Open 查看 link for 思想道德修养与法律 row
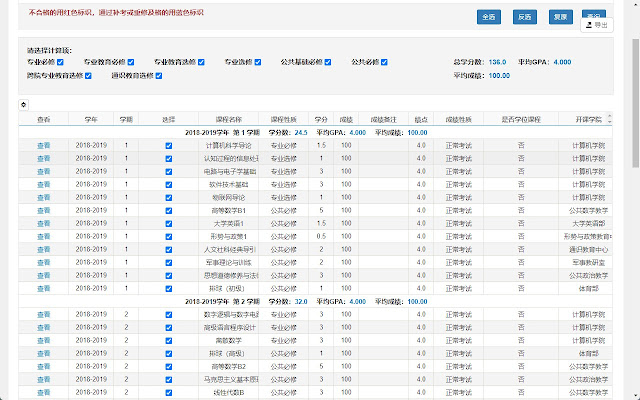 coord(44,276)
